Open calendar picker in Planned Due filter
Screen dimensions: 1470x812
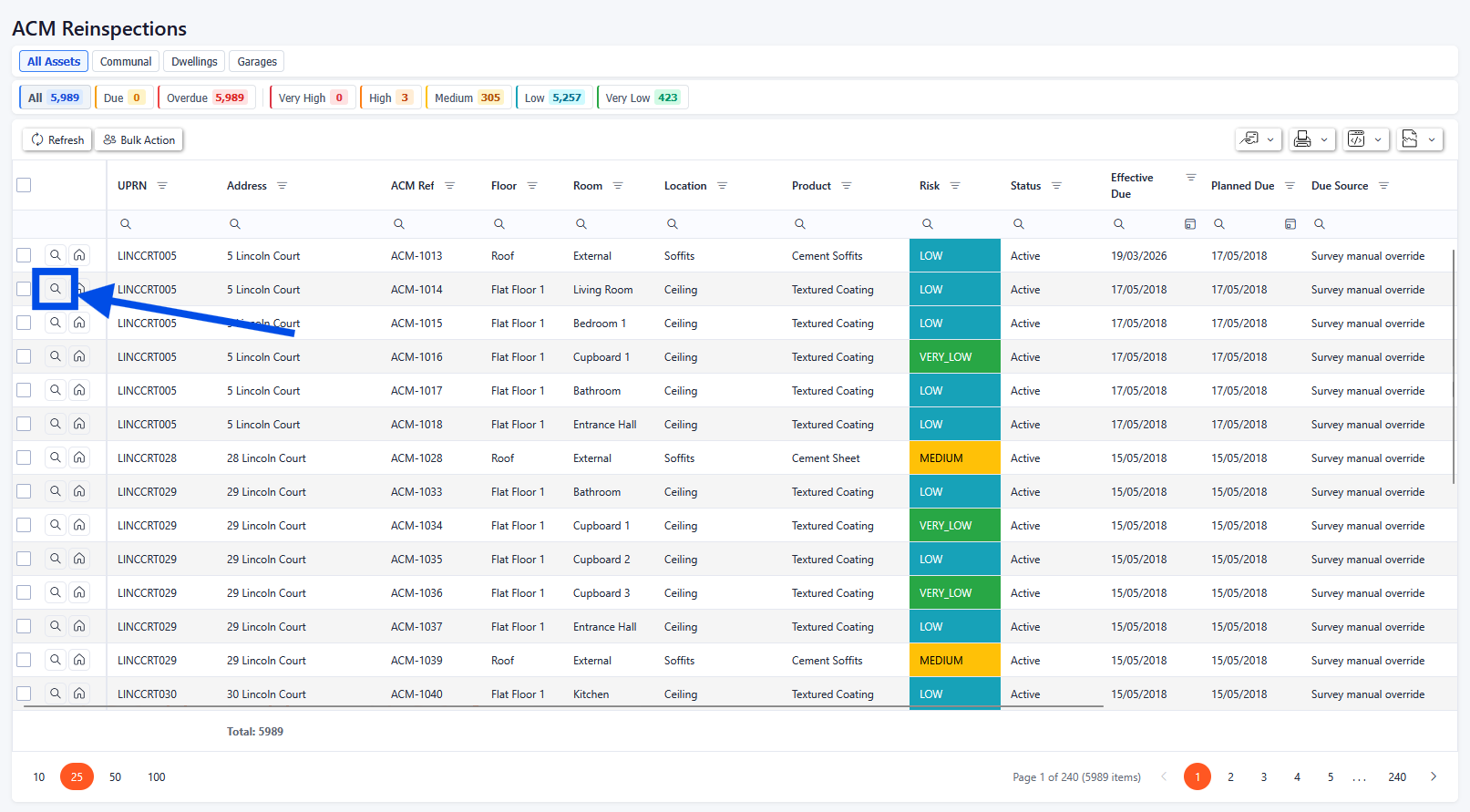pos(1290,224)
